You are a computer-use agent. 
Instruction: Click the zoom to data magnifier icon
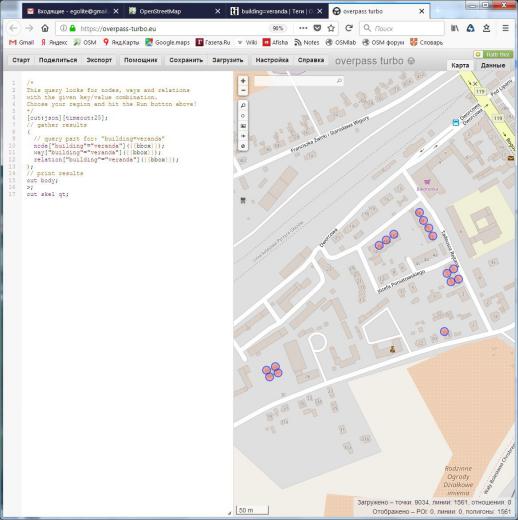click(243, 105)
